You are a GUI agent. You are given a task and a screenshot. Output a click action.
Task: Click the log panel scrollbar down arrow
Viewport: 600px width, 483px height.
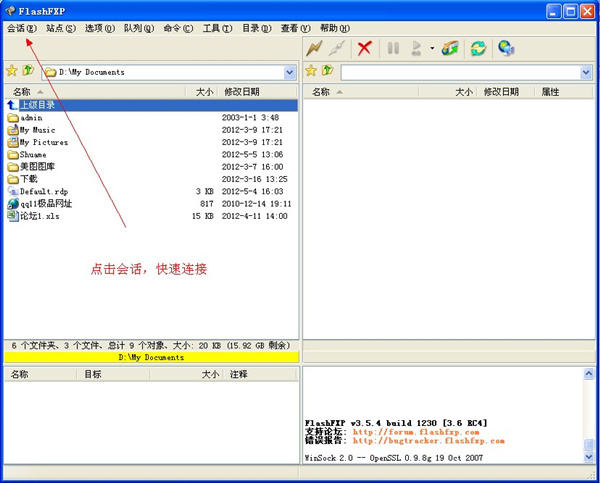pos(589,456)
